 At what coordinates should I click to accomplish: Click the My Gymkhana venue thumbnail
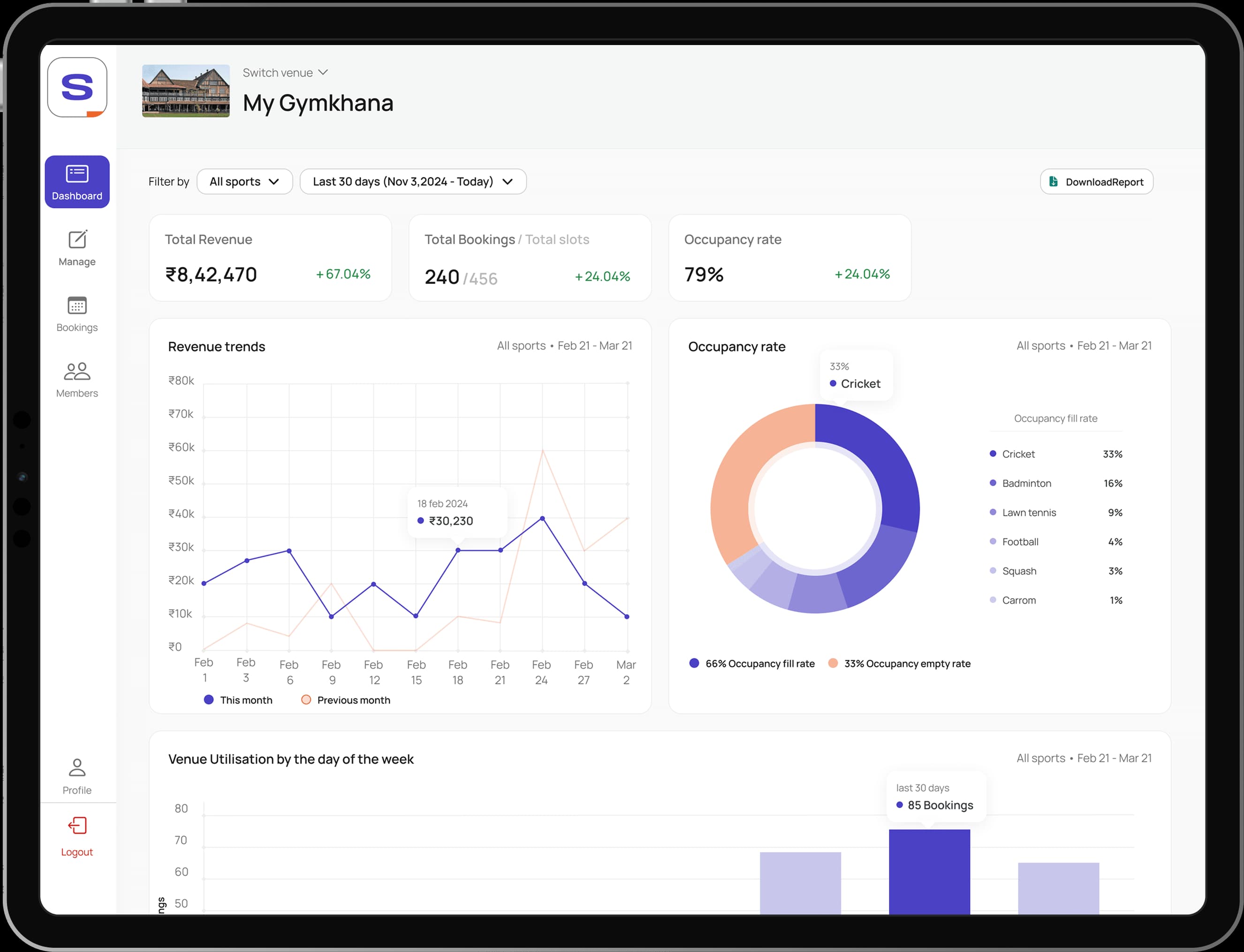click(186, 91)
